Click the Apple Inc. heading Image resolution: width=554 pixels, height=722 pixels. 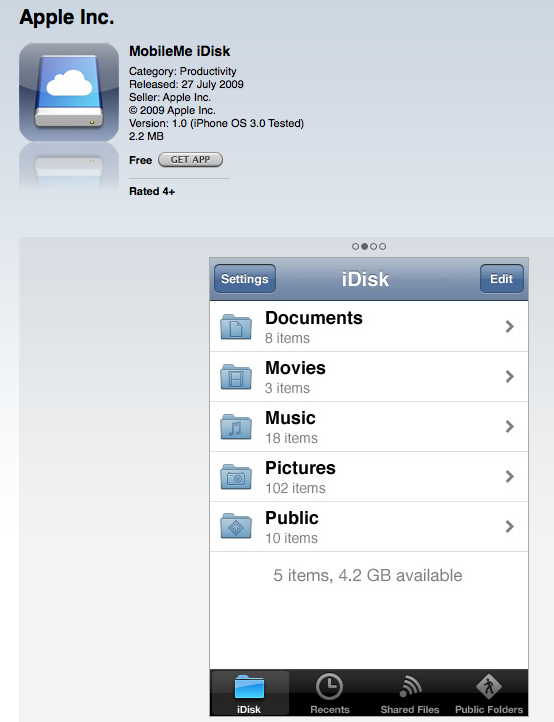click(x=67, y=17)
